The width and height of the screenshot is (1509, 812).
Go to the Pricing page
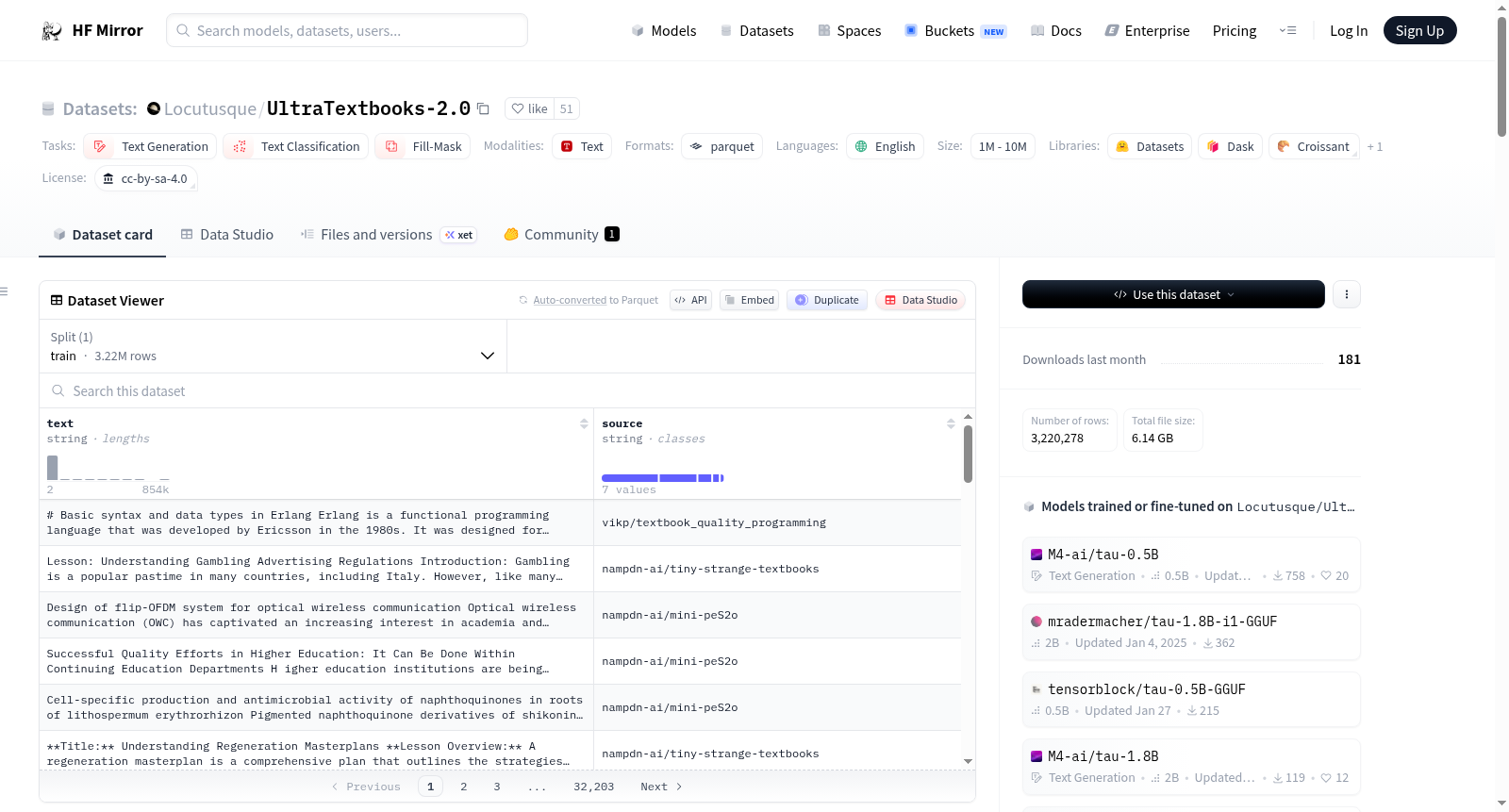point(1235,31)
